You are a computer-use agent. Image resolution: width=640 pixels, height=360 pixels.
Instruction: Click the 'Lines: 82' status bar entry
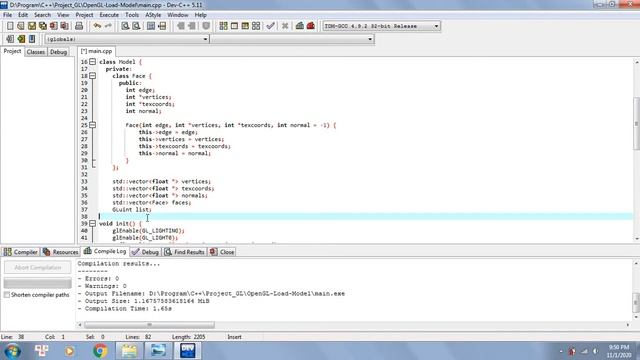point(138,337)
